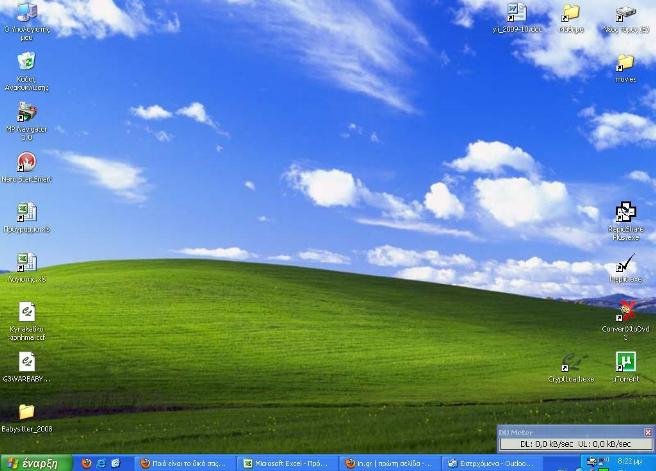Open the έναρξη Start menu button

(36, 463)
